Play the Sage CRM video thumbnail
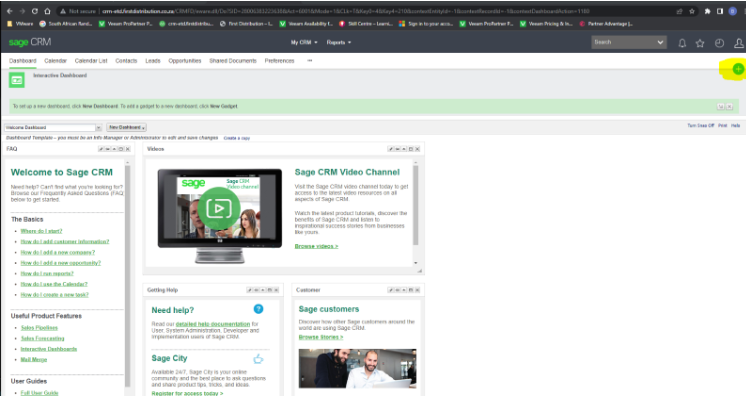Image resolution: width=746 pixels, height=404 pixels. pos(219,208)
